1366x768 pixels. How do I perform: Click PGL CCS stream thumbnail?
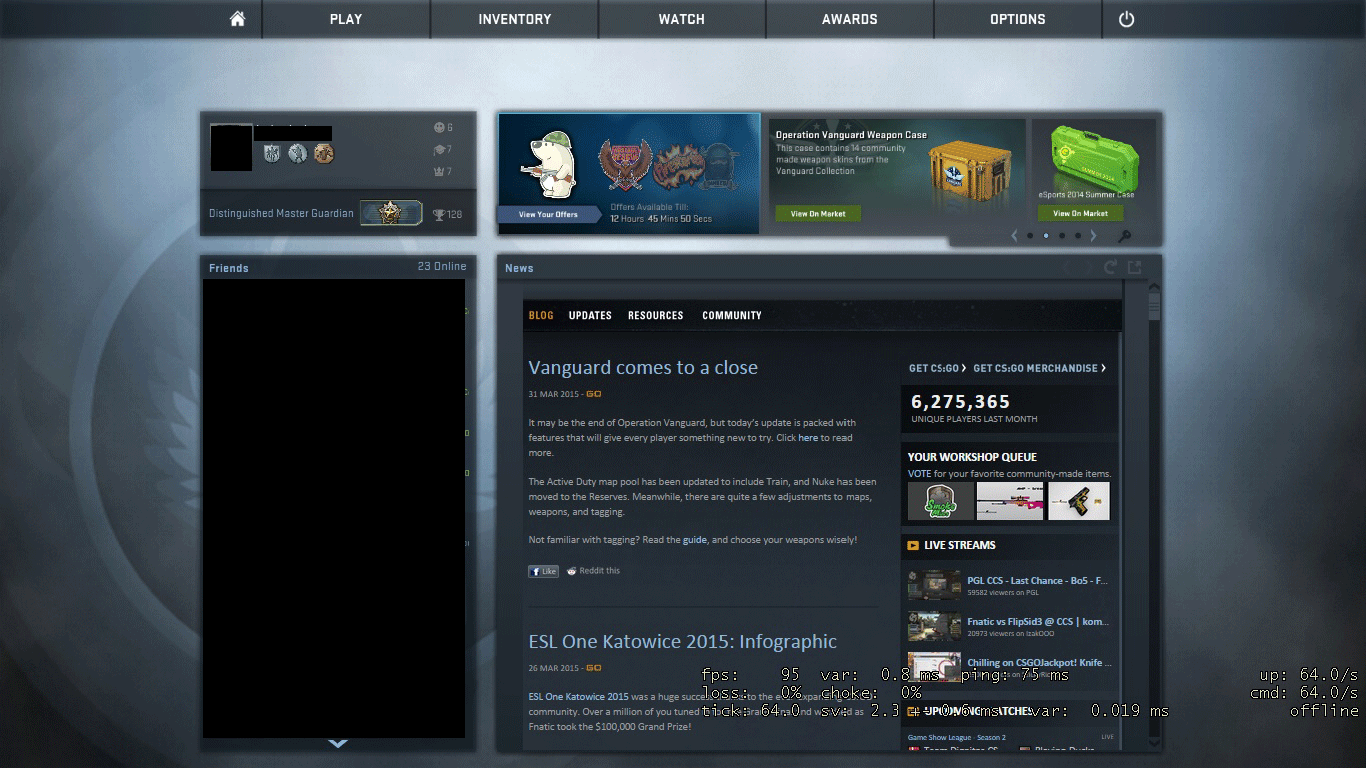click(934, 585)
